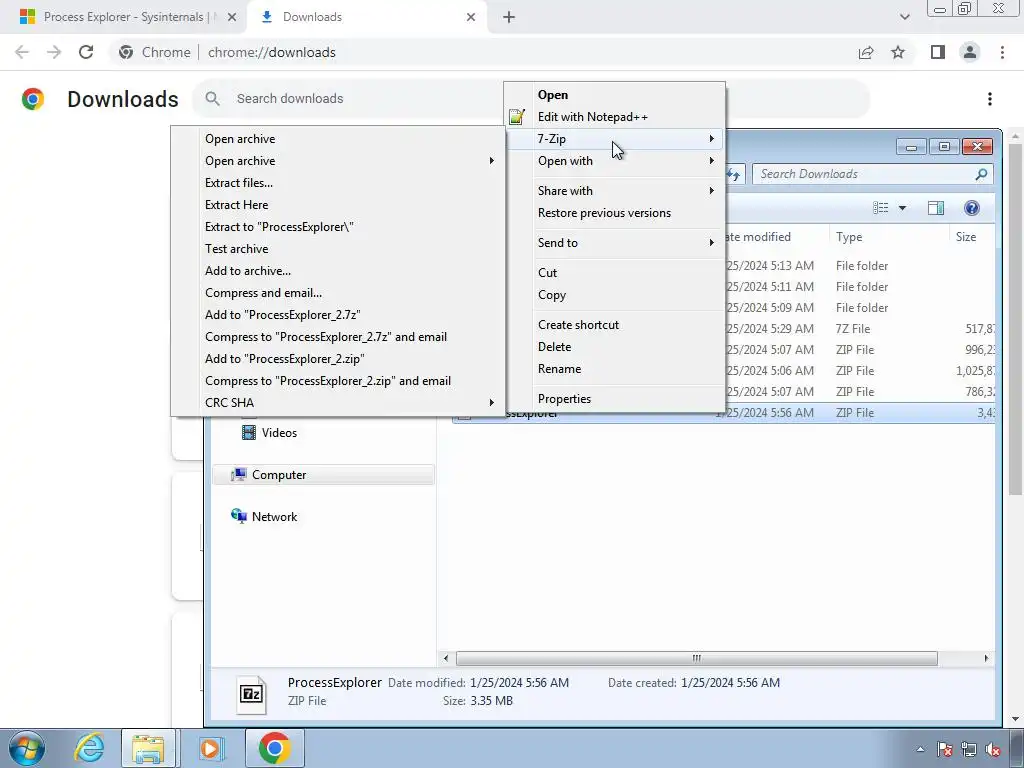Screen dimensions: 1024x768
Task: Expand the Share with submenu
Action: [x=615, y=191]
